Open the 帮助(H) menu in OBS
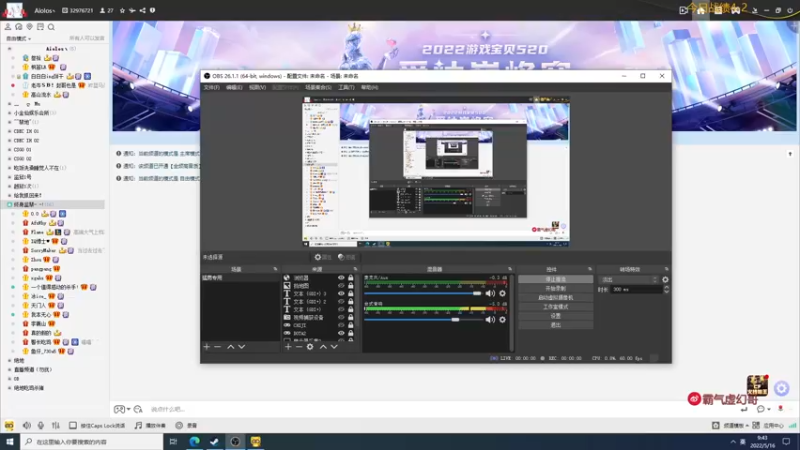This screenshot has height=450, width=800. tap(369, 88)
